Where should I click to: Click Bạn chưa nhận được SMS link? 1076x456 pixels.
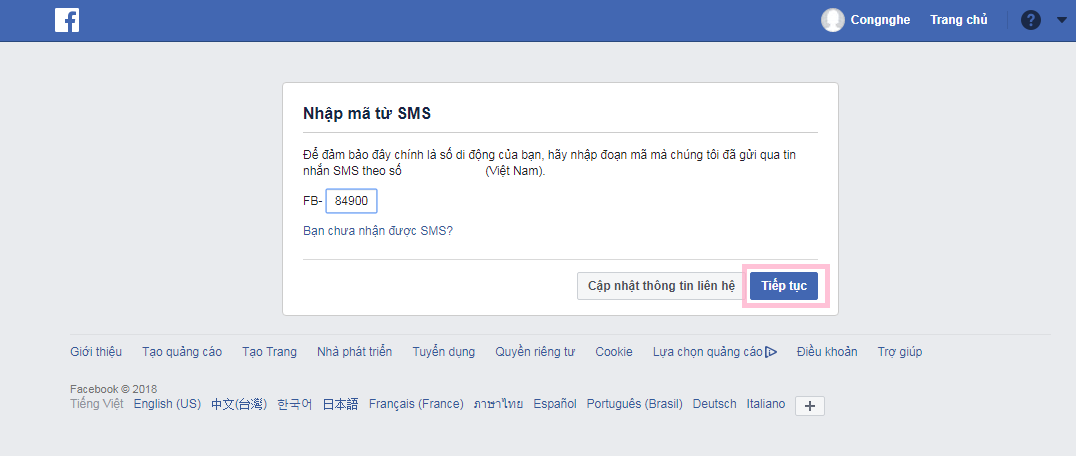(378, 230)
